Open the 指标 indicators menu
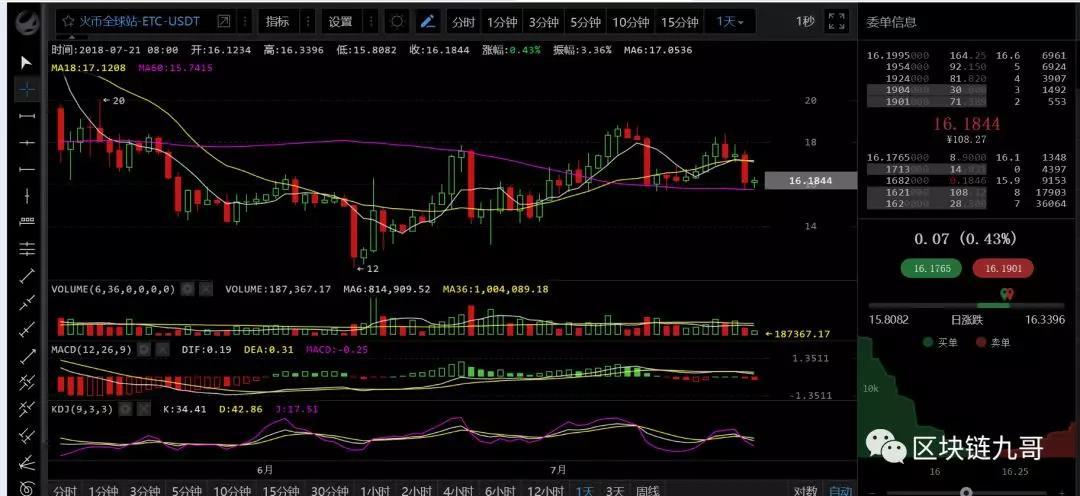The height and width of the screenshot is (496, 1080). point(278,21)
